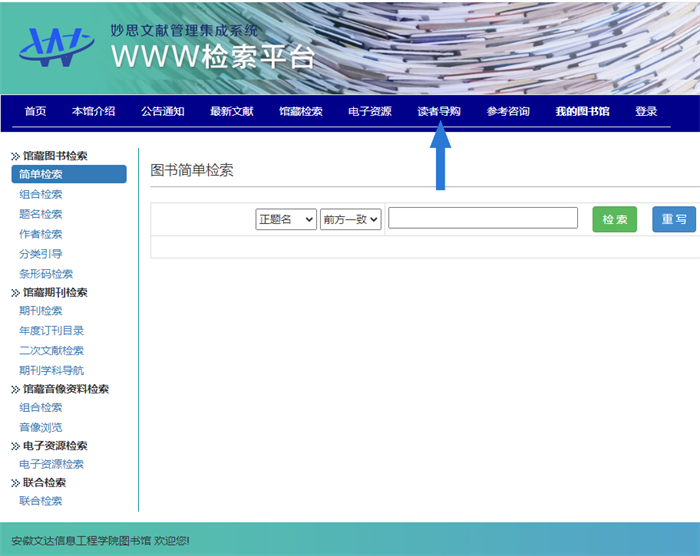Open 电子资源 navigation menu item
Viewport: 700px width, 556px height.
coord(370,111)
